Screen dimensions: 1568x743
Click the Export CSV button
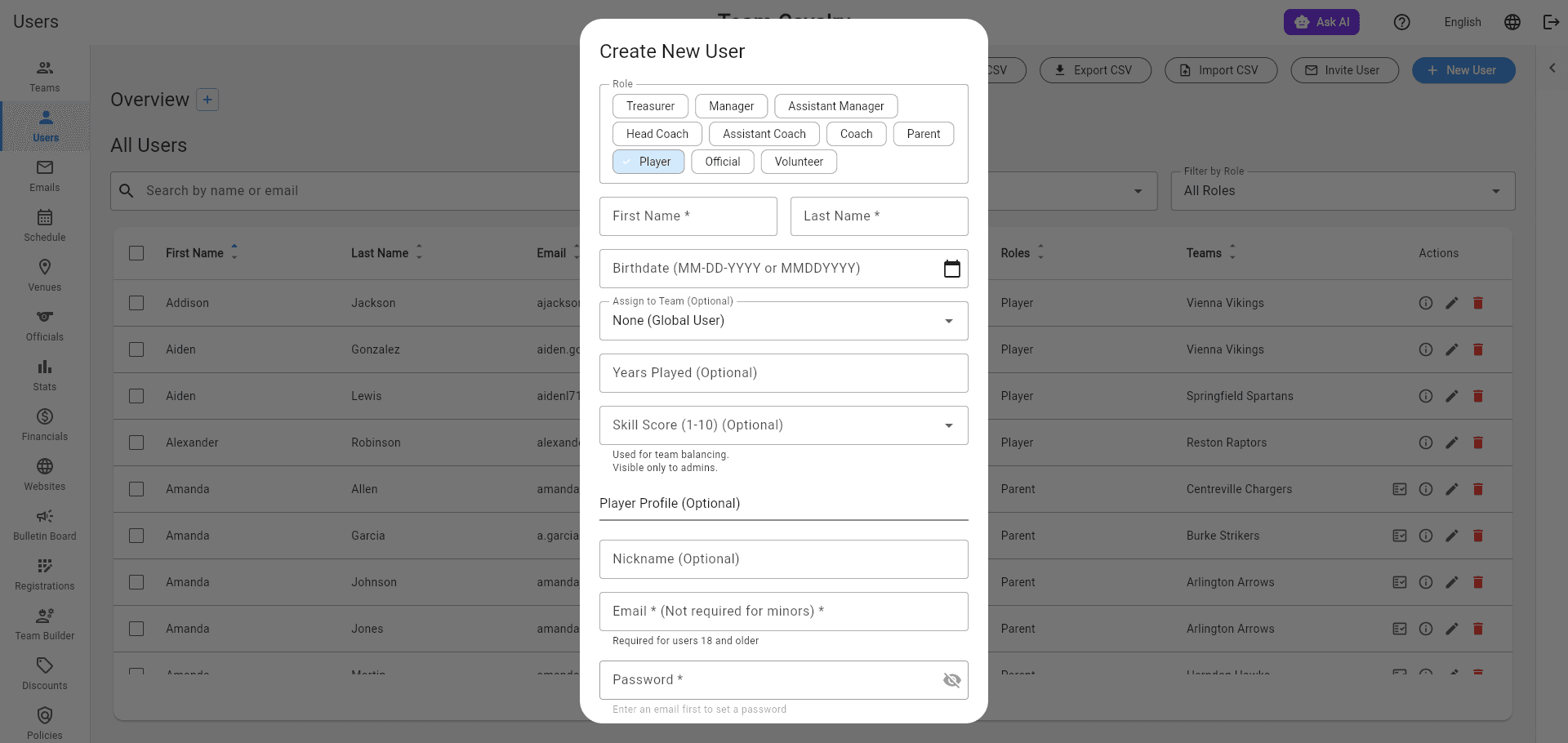point(1095,70)
